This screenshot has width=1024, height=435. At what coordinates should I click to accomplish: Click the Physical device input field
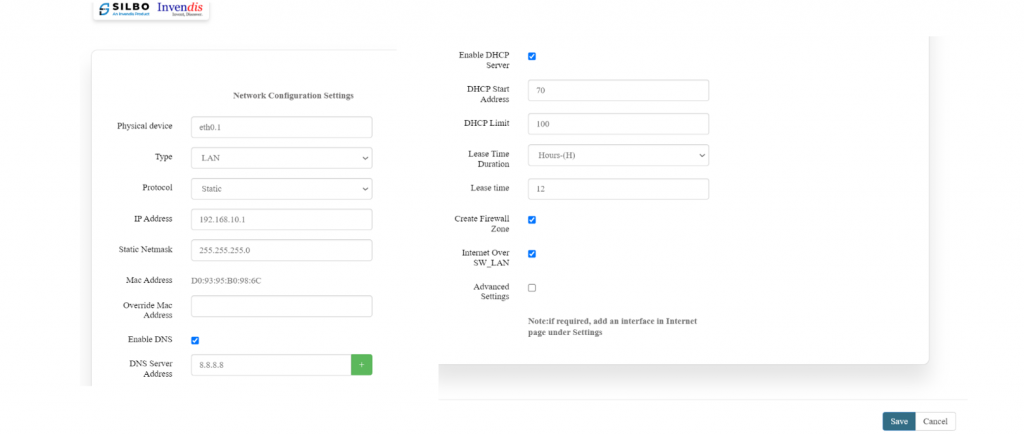[281, 127]
